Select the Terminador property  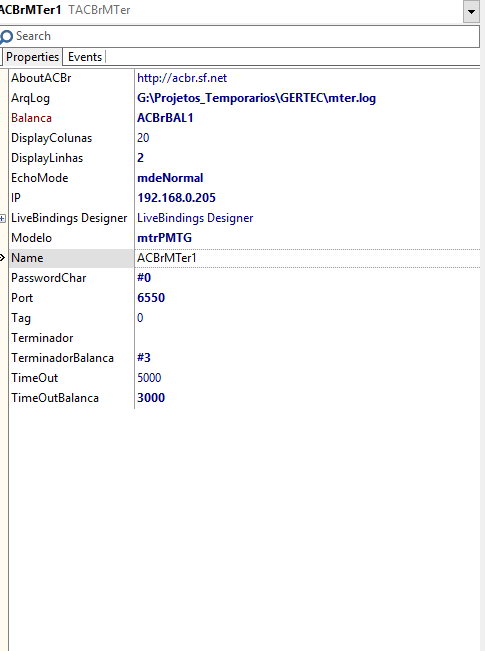pos(42,338)
